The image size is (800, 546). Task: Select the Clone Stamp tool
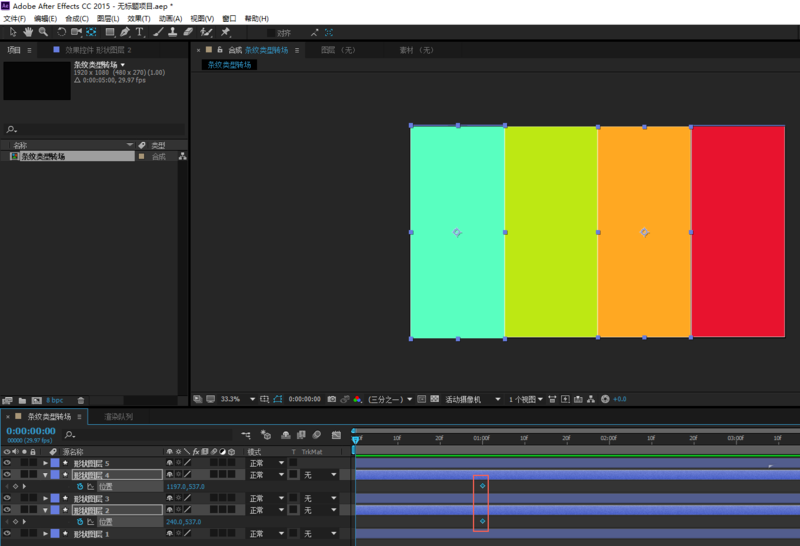coord(173,32)
